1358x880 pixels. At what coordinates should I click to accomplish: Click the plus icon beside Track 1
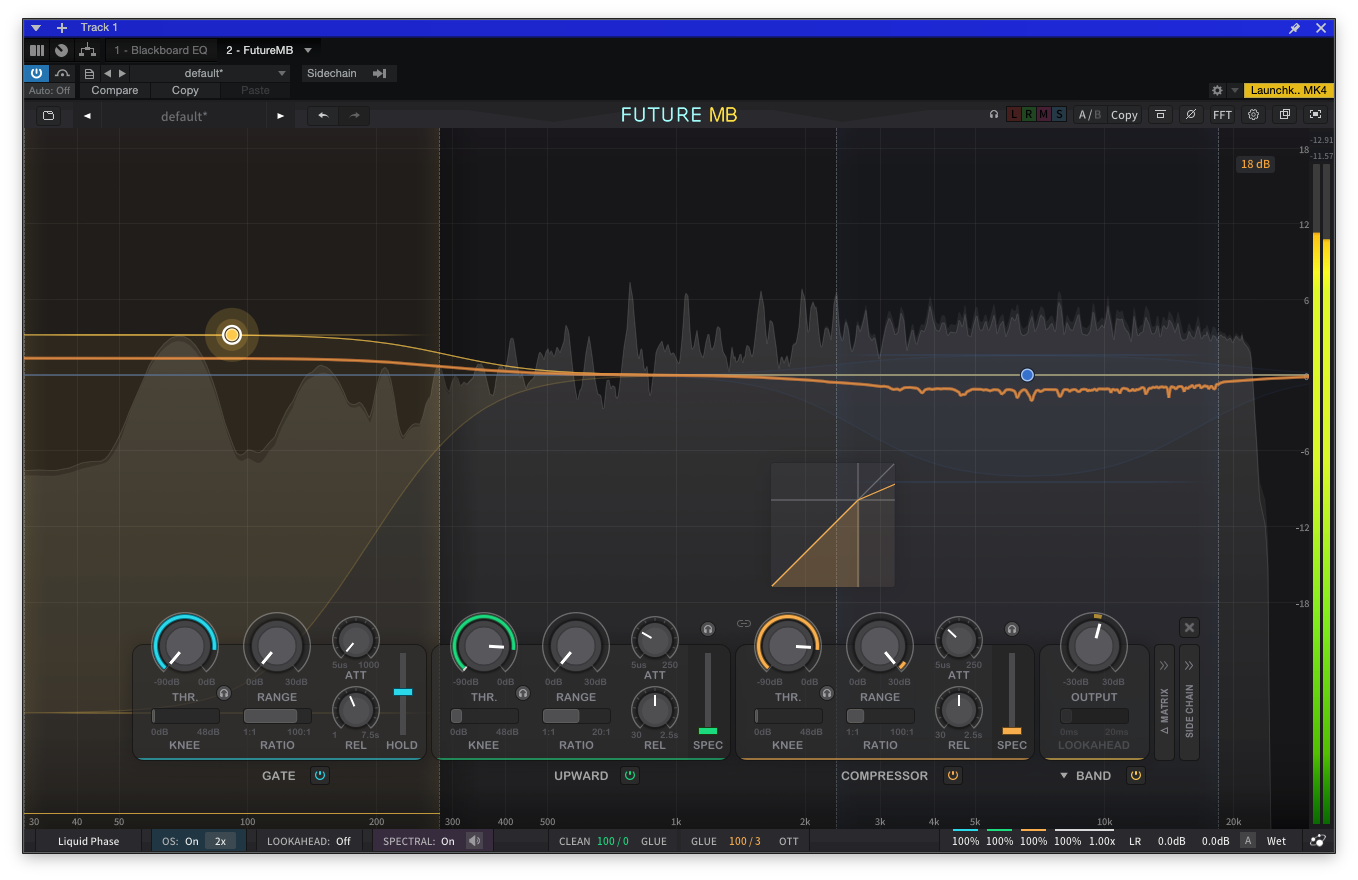pyautogui.click(x=62, y=28)
